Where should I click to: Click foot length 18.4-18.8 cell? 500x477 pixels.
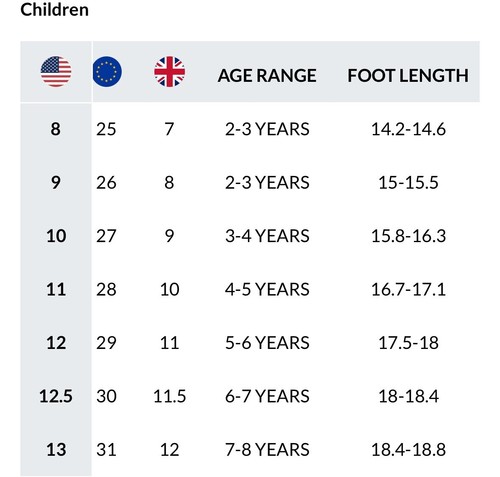[x=408, y=449]
